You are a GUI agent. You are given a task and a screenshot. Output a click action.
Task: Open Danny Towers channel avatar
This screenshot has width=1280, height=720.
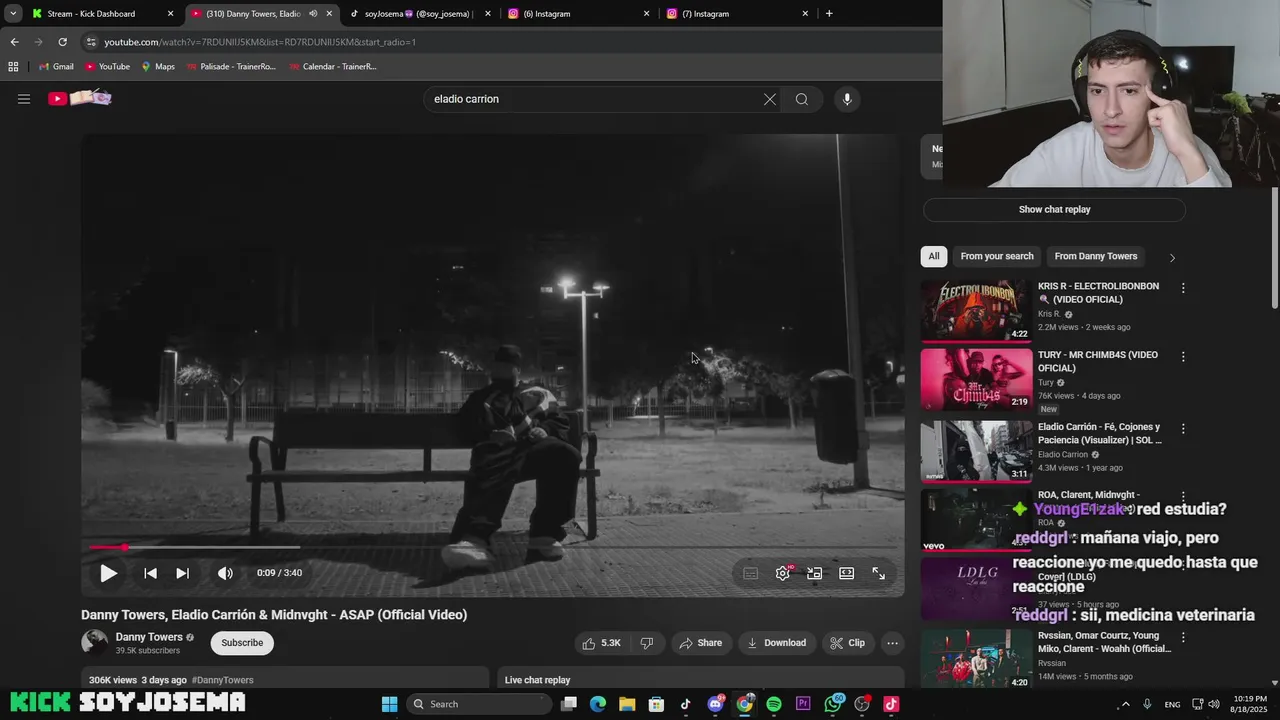(95, 643)
